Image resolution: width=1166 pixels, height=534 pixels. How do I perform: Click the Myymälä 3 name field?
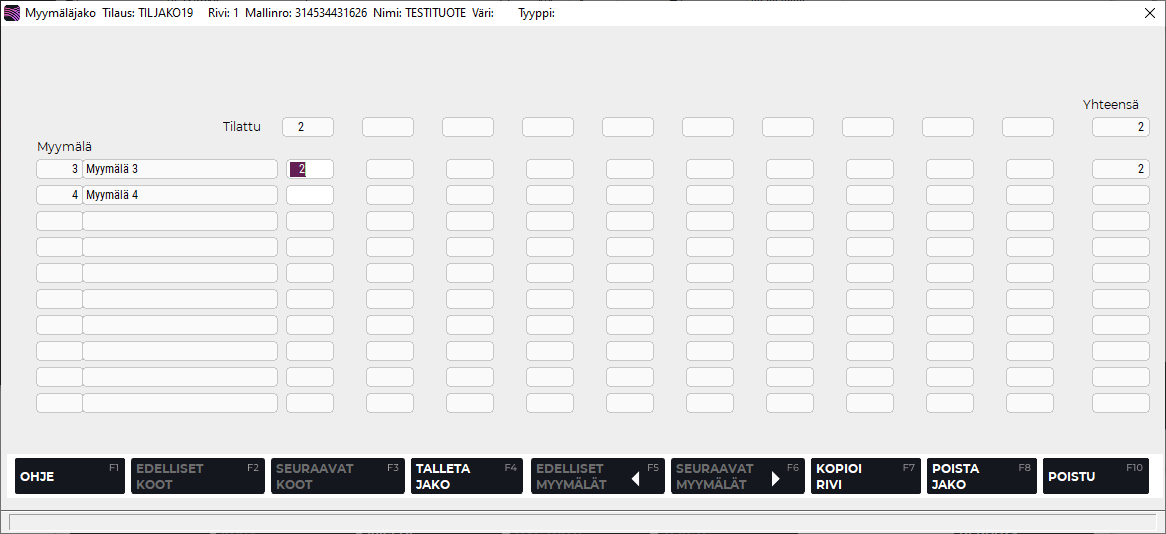pos(180,169)
